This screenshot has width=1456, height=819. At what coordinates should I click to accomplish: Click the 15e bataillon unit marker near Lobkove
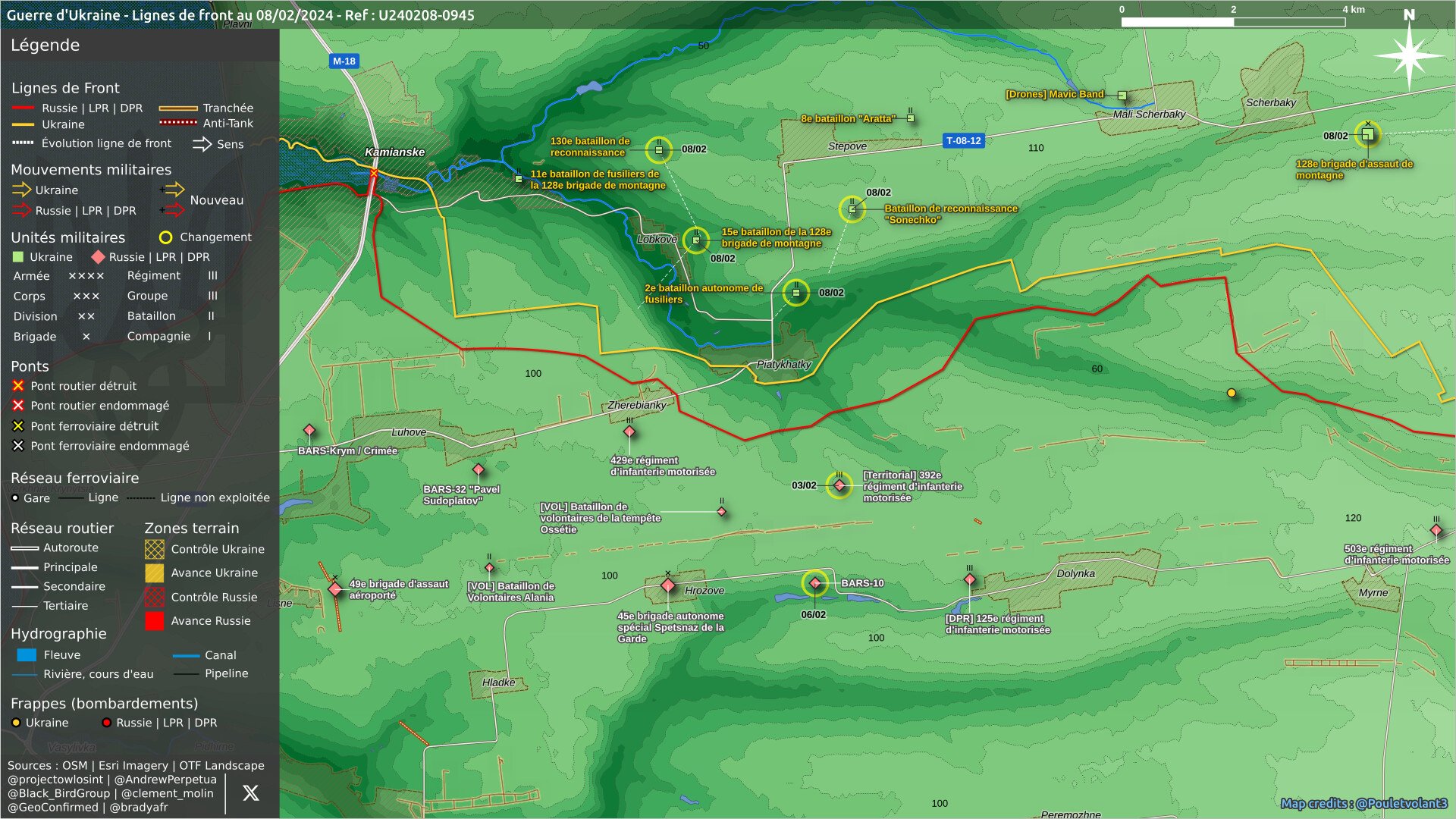pos(696,240)
